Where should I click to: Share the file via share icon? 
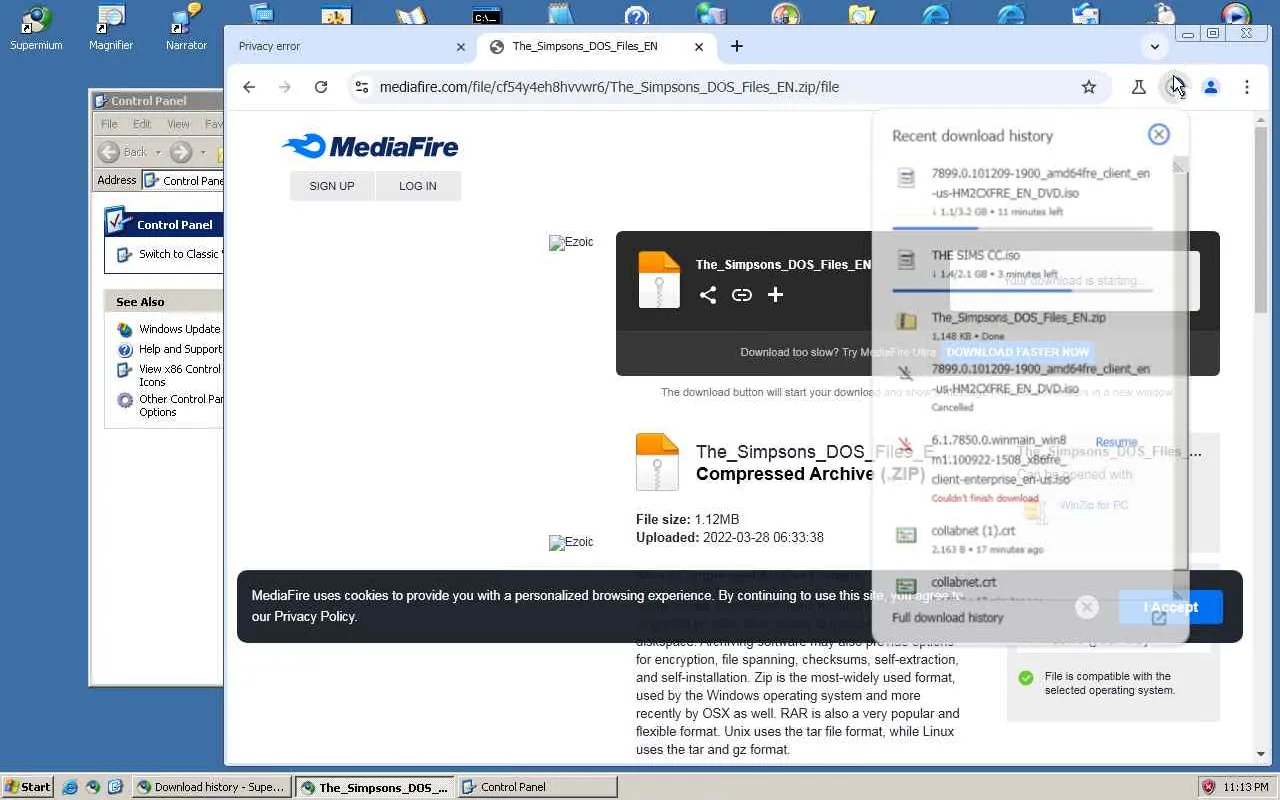708,295
